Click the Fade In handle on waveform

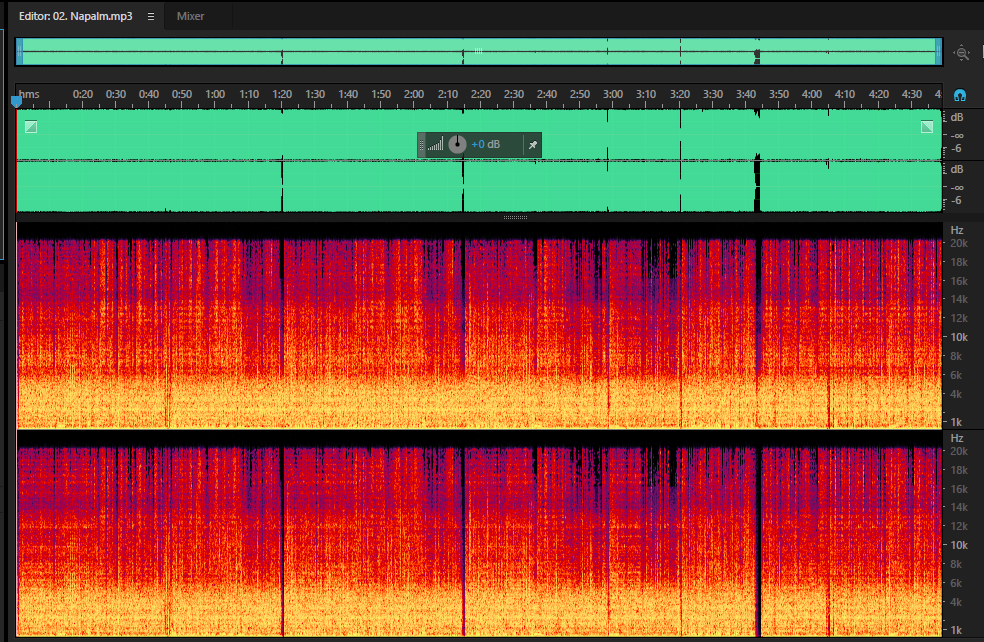pyautogui.click(x=31, y=127)
